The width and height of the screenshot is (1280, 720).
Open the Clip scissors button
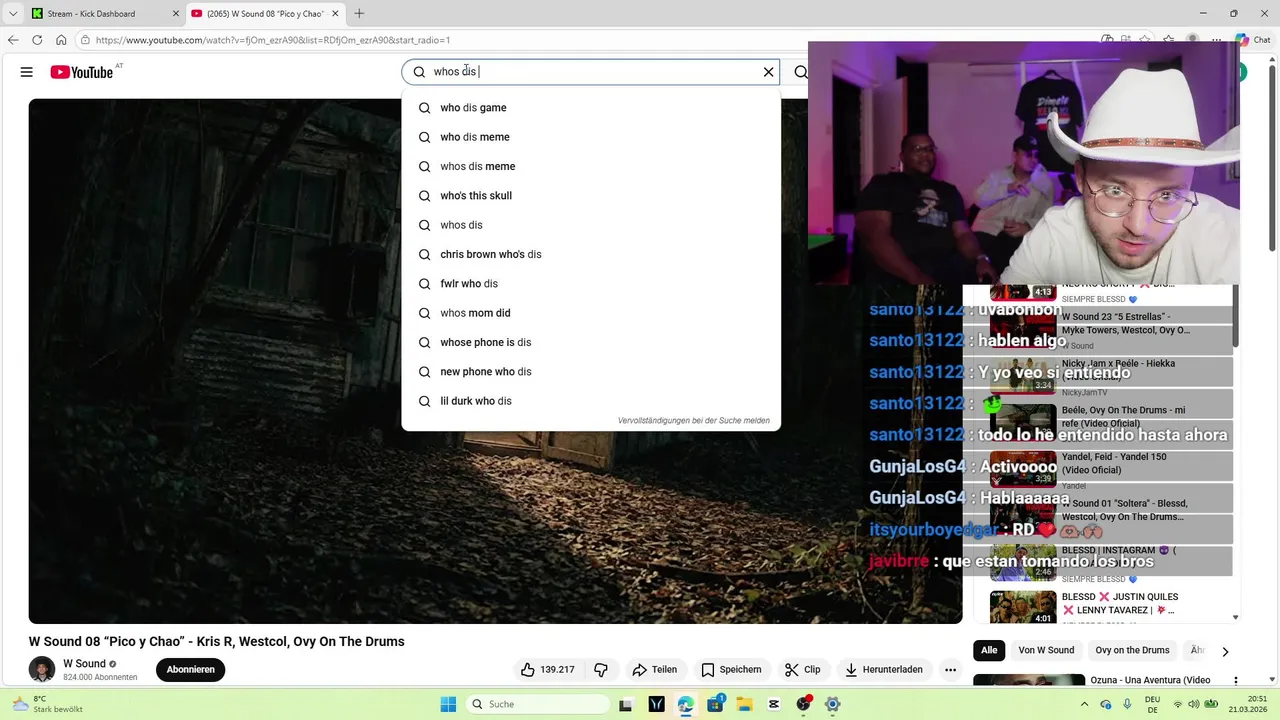[803, 670]
